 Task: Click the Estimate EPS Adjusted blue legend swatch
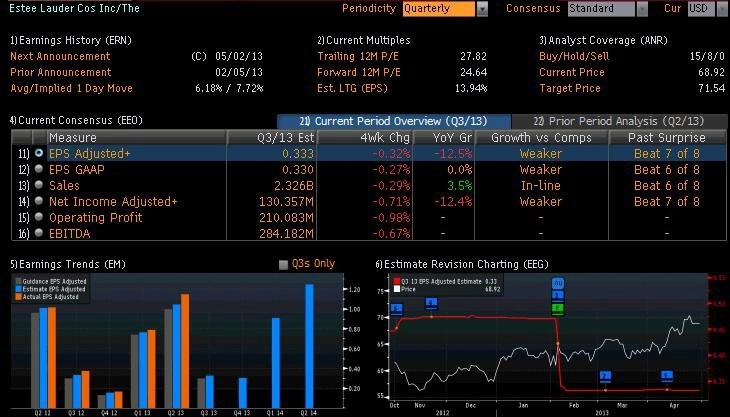tap(19, 289)
